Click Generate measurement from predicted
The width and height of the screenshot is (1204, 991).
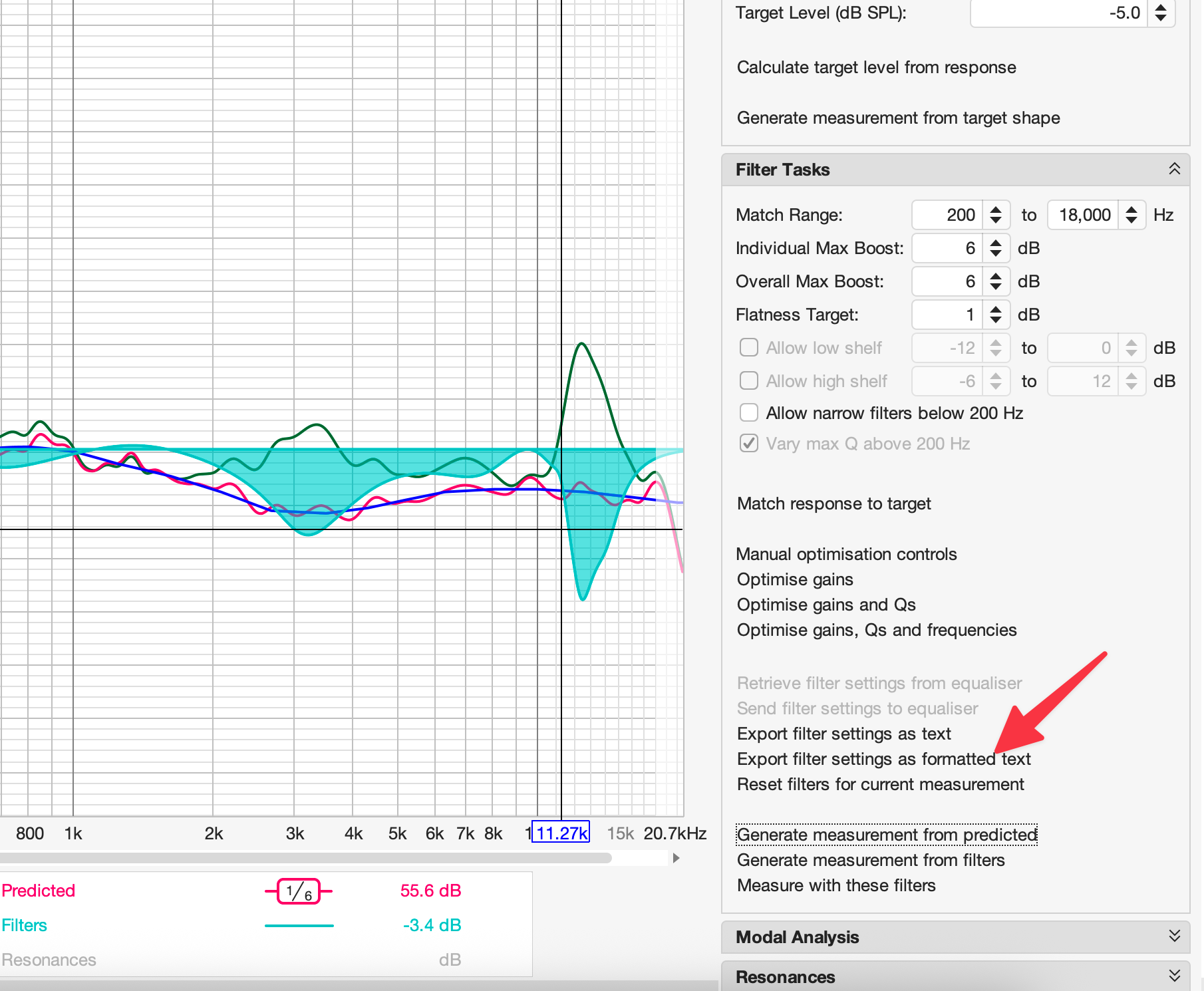point(887,835)
